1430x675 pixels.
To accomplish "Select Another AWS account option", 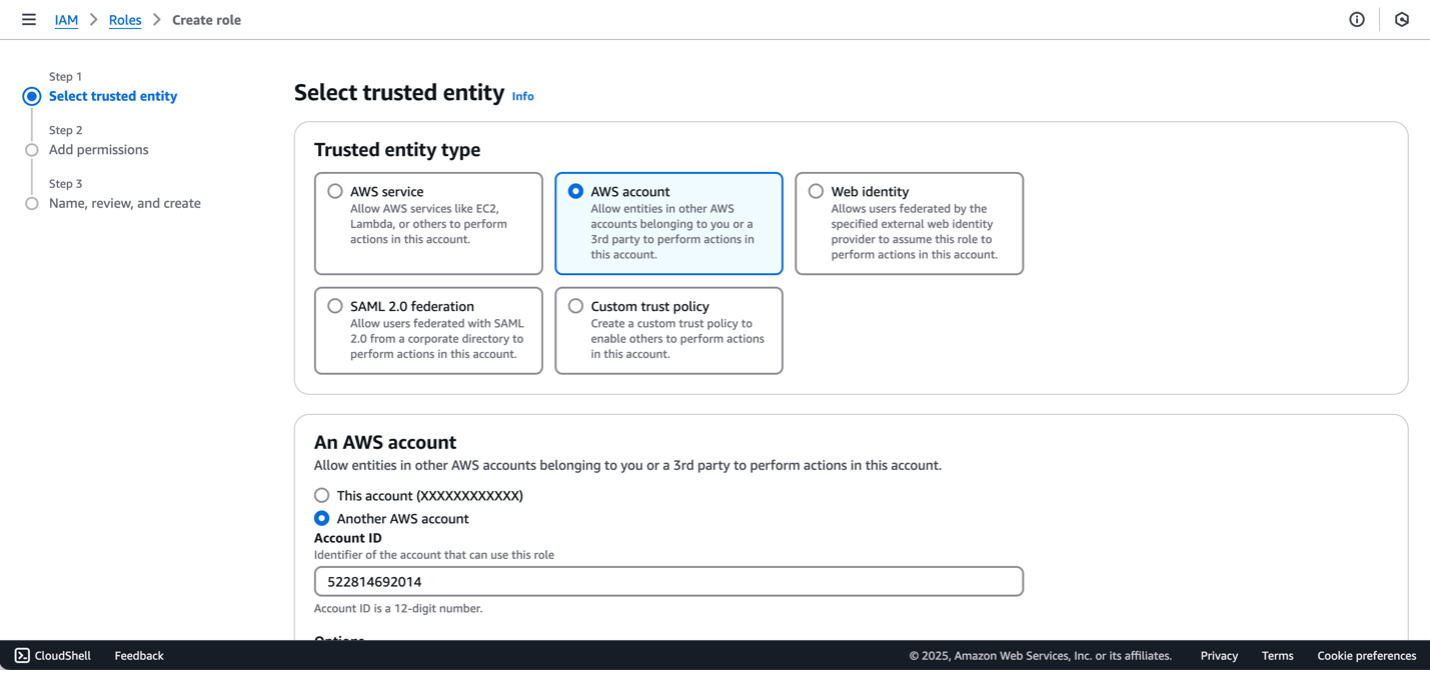I will click(322, 518).
